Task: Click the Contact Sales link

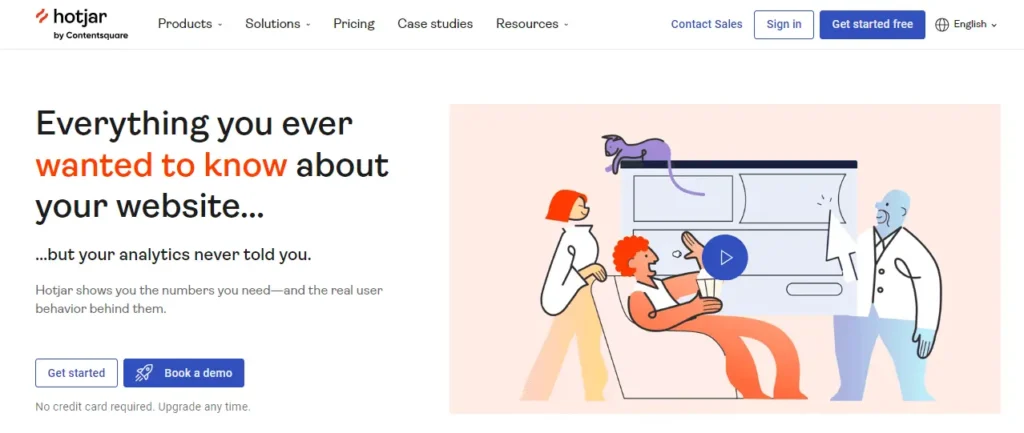Action: [x=707, y=24]
